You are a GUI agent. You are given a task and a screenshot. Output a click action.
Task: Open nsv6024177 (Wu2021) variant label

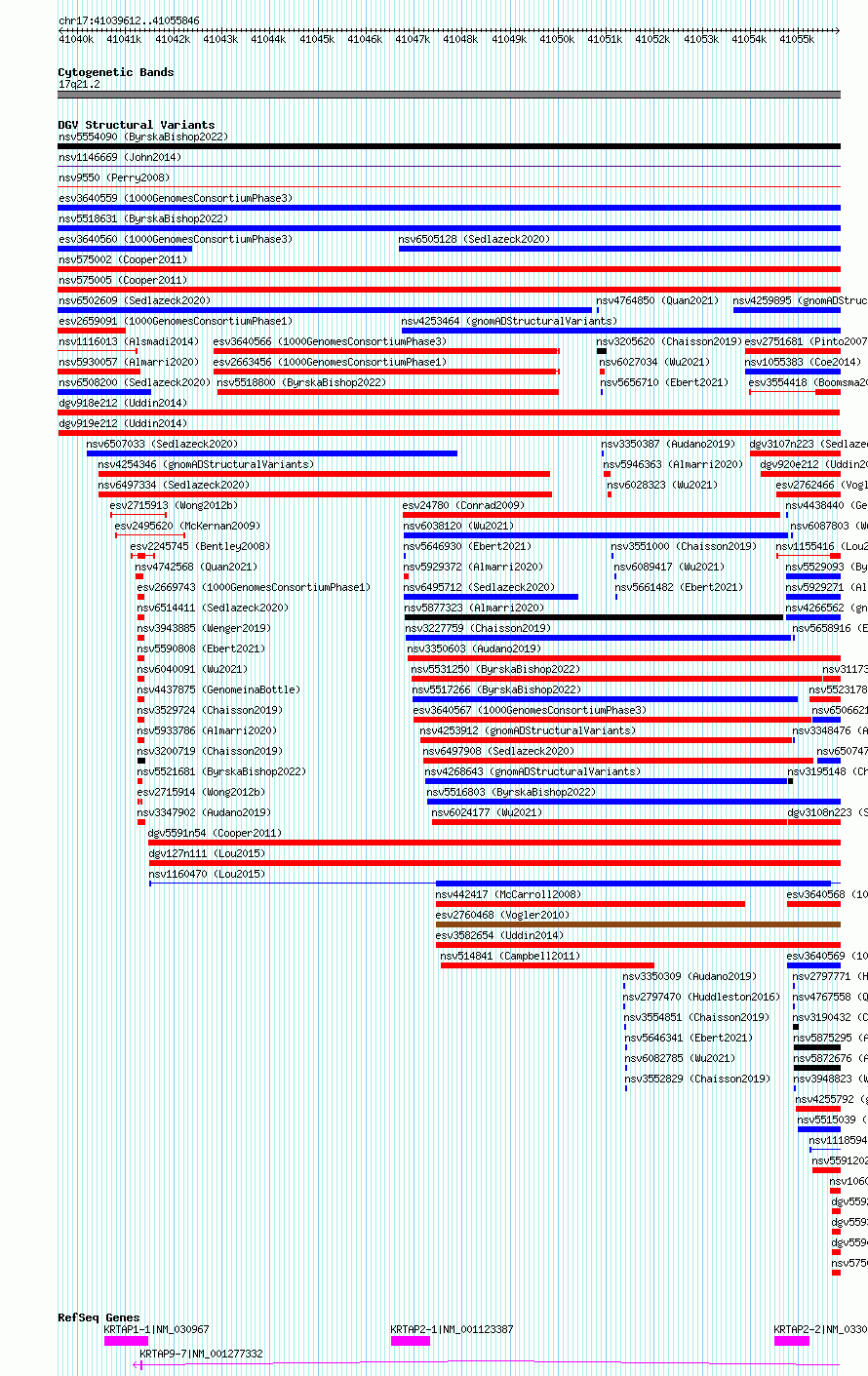point(488,812)
